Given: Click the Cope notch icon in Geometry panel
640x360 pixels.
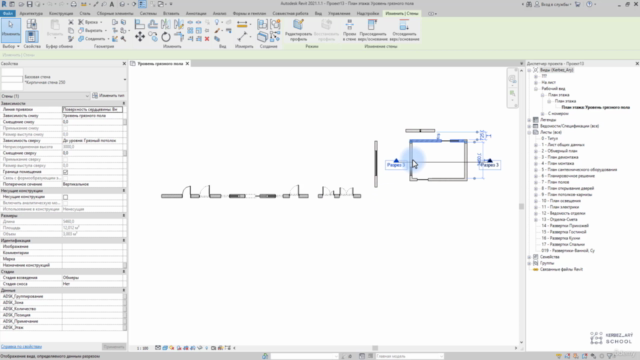Looking at the screenshot, I should 81,22.
